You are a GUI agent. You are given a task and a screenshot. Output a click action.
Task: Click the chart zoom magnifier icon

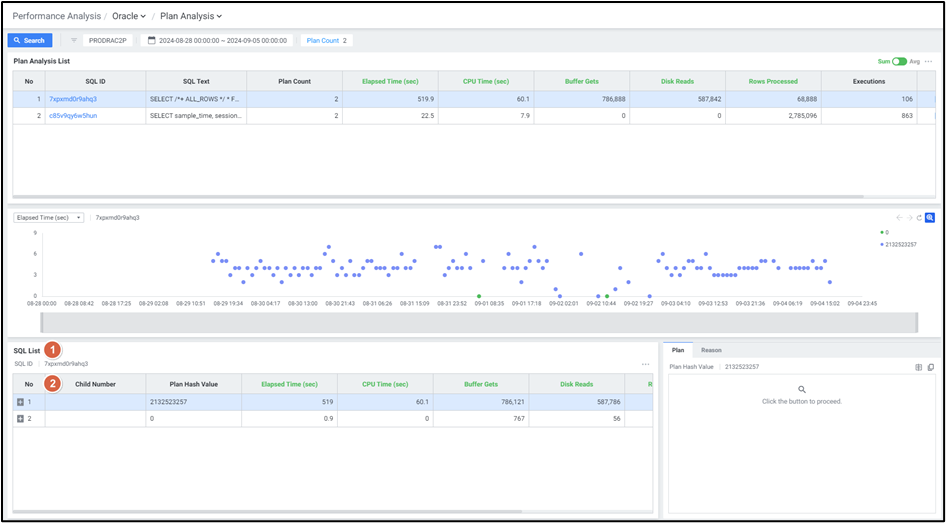click(930, 217)
